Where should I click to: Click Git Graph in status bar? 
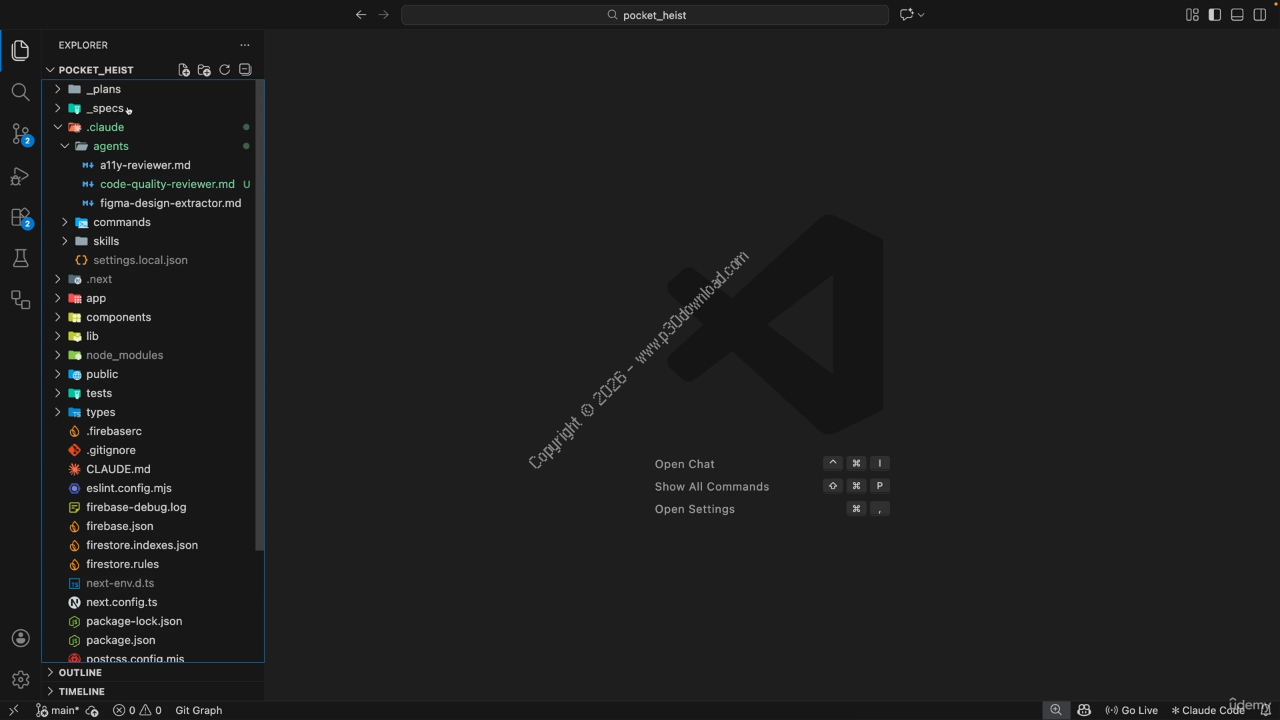pyautogui.click(x=198, y=710)
